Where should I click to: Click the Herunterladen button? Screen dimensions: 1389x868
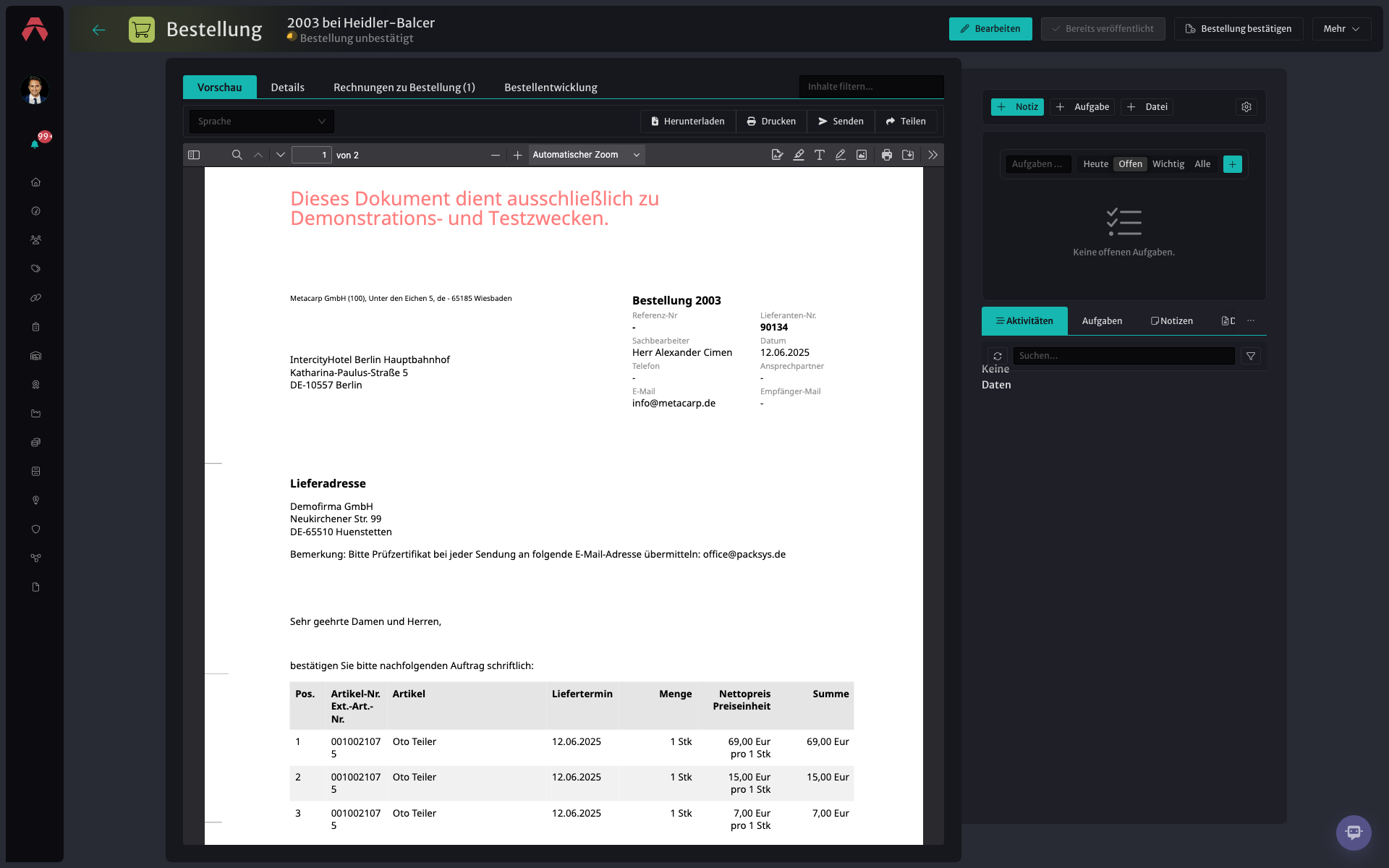point(687,122)
